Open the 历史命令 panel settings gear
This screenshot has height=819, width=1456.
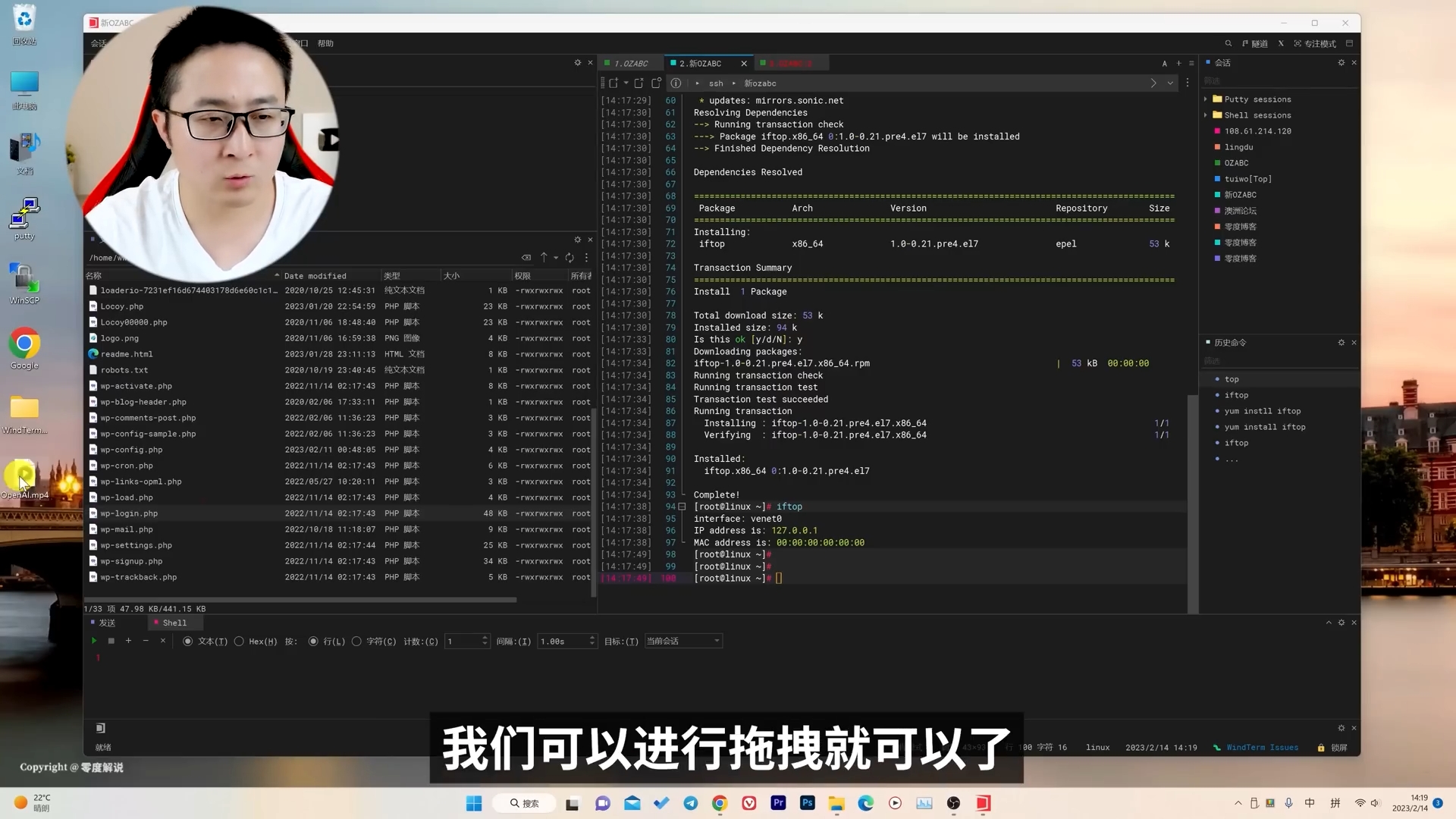1341,342
